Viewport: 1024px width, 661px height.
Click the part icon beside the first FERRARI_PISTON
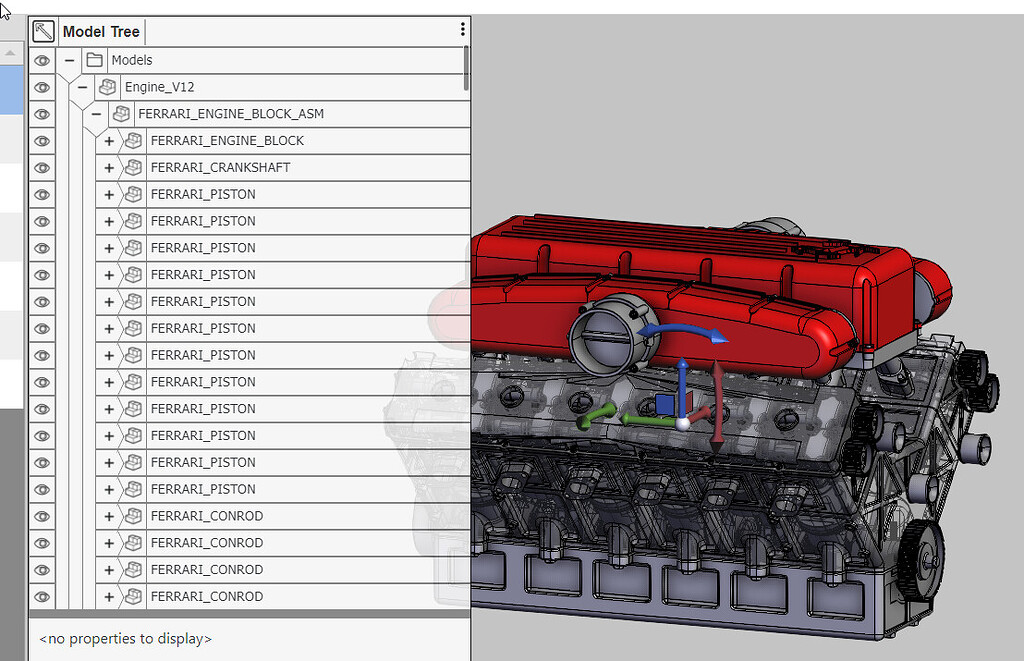tap(133, 194)
